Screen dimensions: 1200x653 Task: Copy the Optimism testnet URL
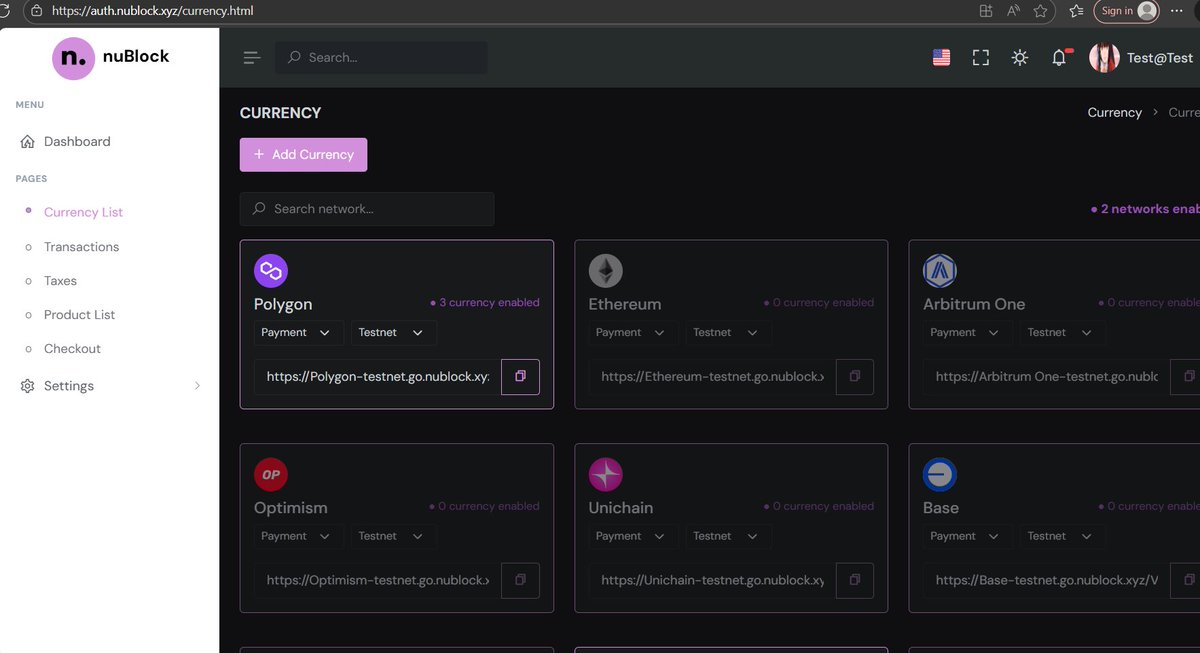click(520, 580)
